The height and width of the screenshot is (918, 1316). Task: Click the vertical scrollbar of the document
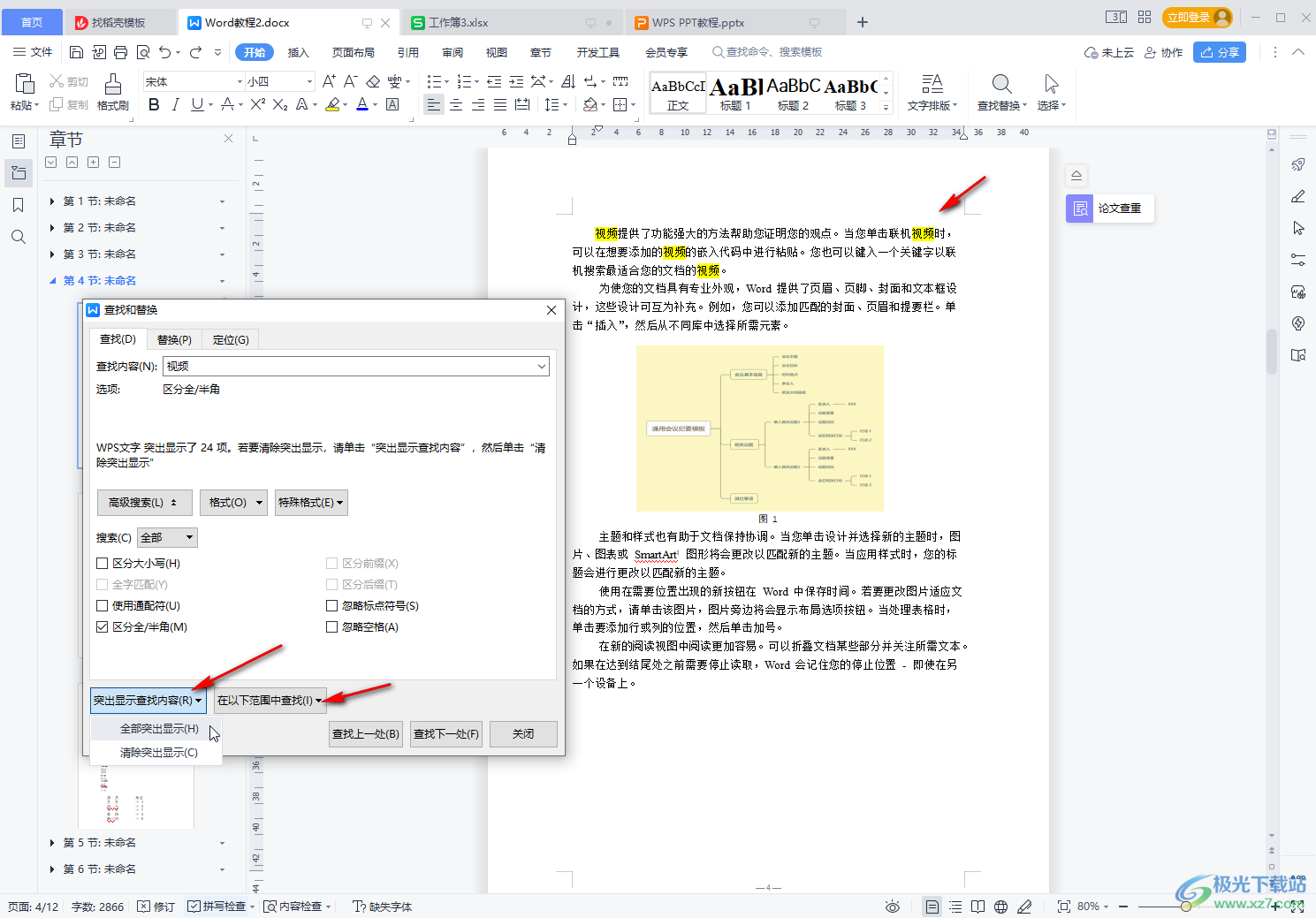(1272, 352)
